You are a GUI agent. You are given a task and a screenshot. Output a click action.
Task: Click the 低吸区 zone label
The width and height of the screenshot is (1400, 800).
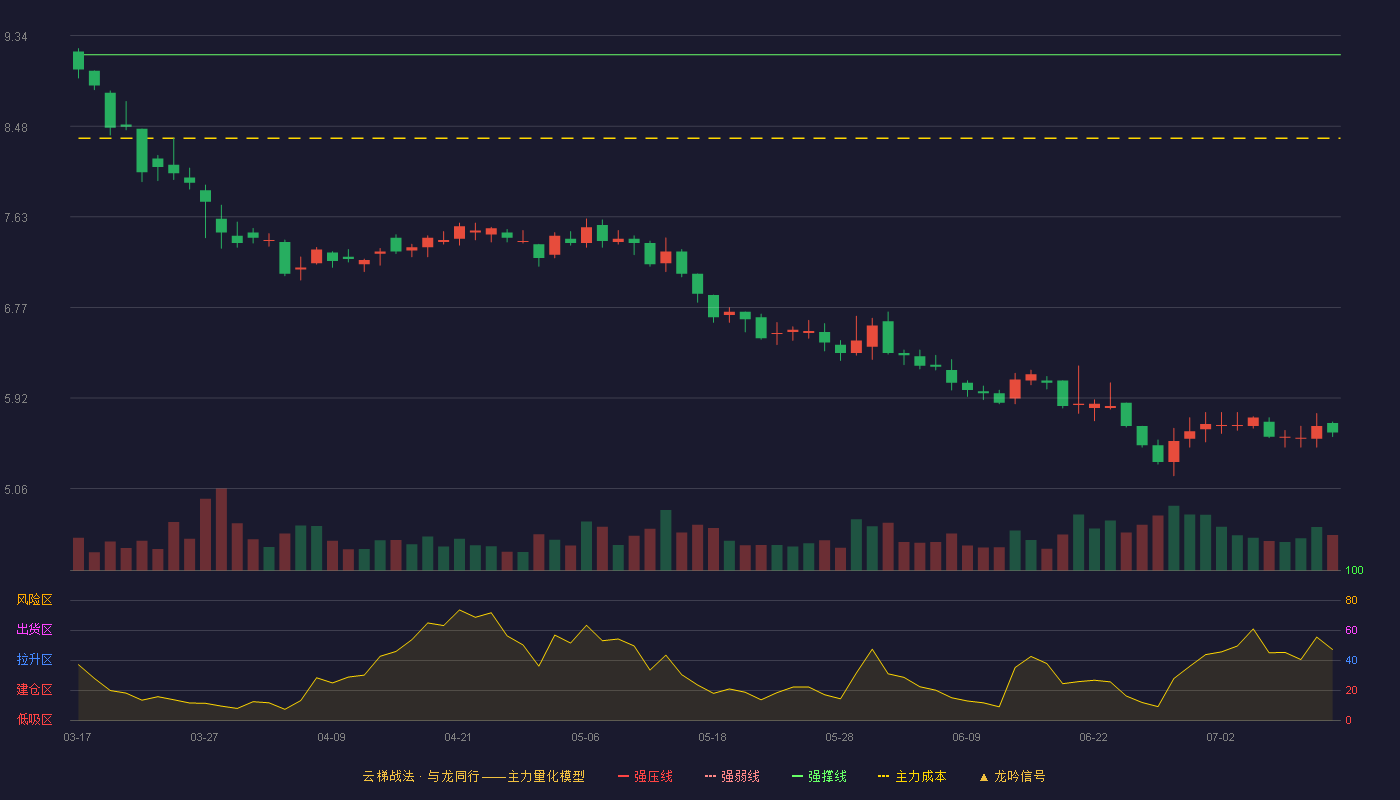pyautogui.click(x=34, y=720)
